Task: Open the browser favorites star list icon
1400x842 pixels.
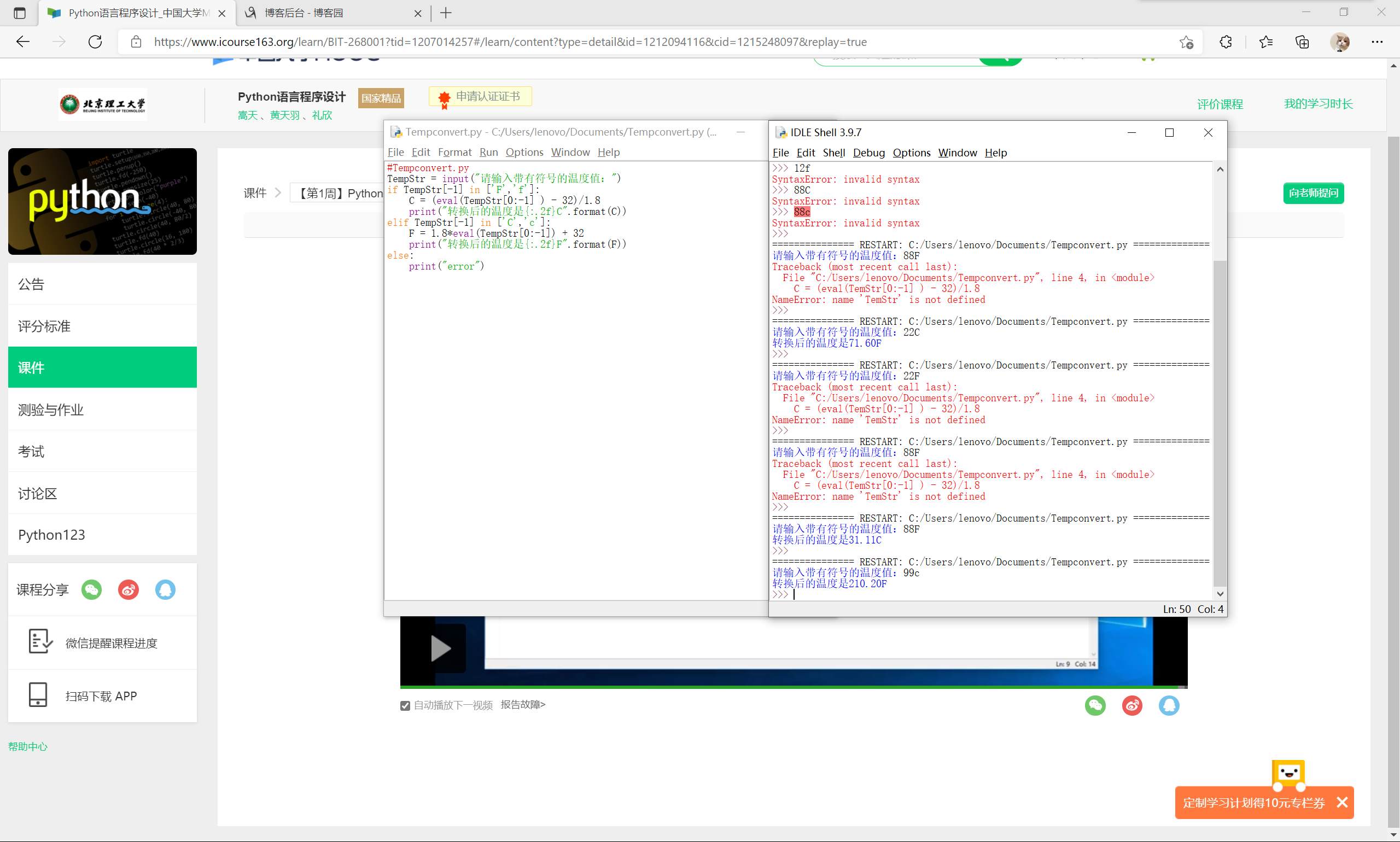Action: click(1265, 42)
